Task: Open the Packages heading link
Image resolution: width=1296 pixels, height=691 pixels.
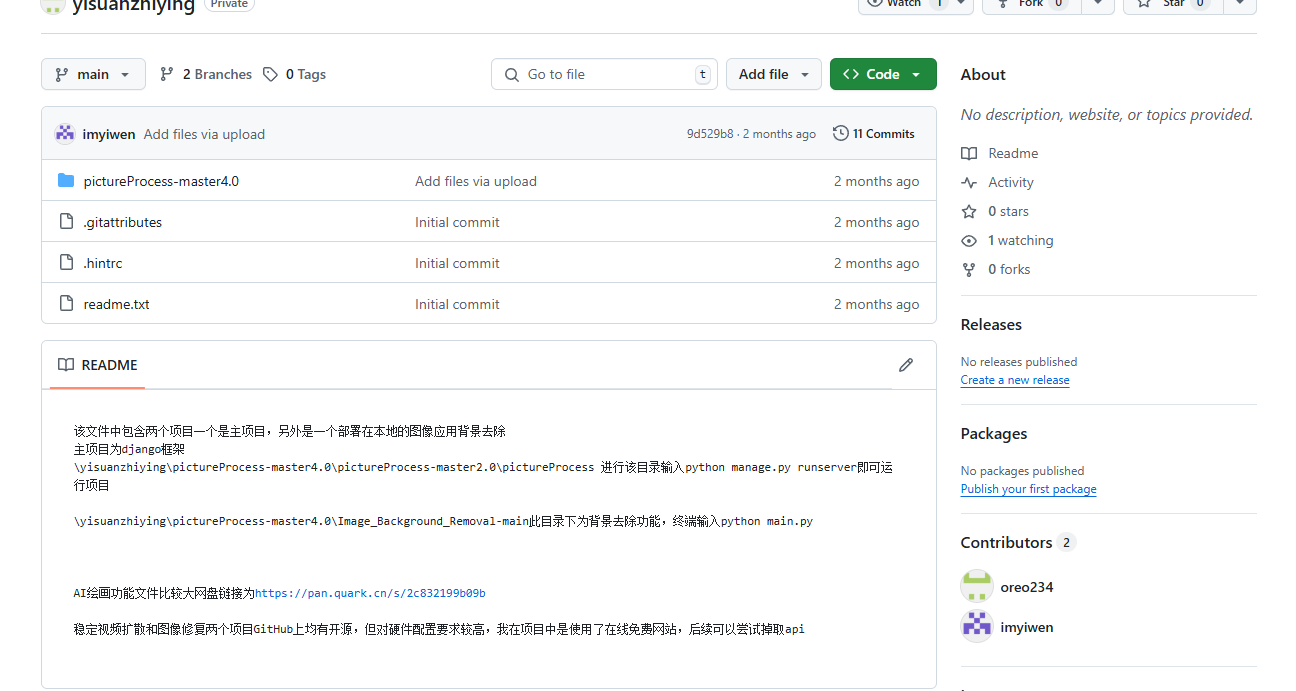Action: 994,433
